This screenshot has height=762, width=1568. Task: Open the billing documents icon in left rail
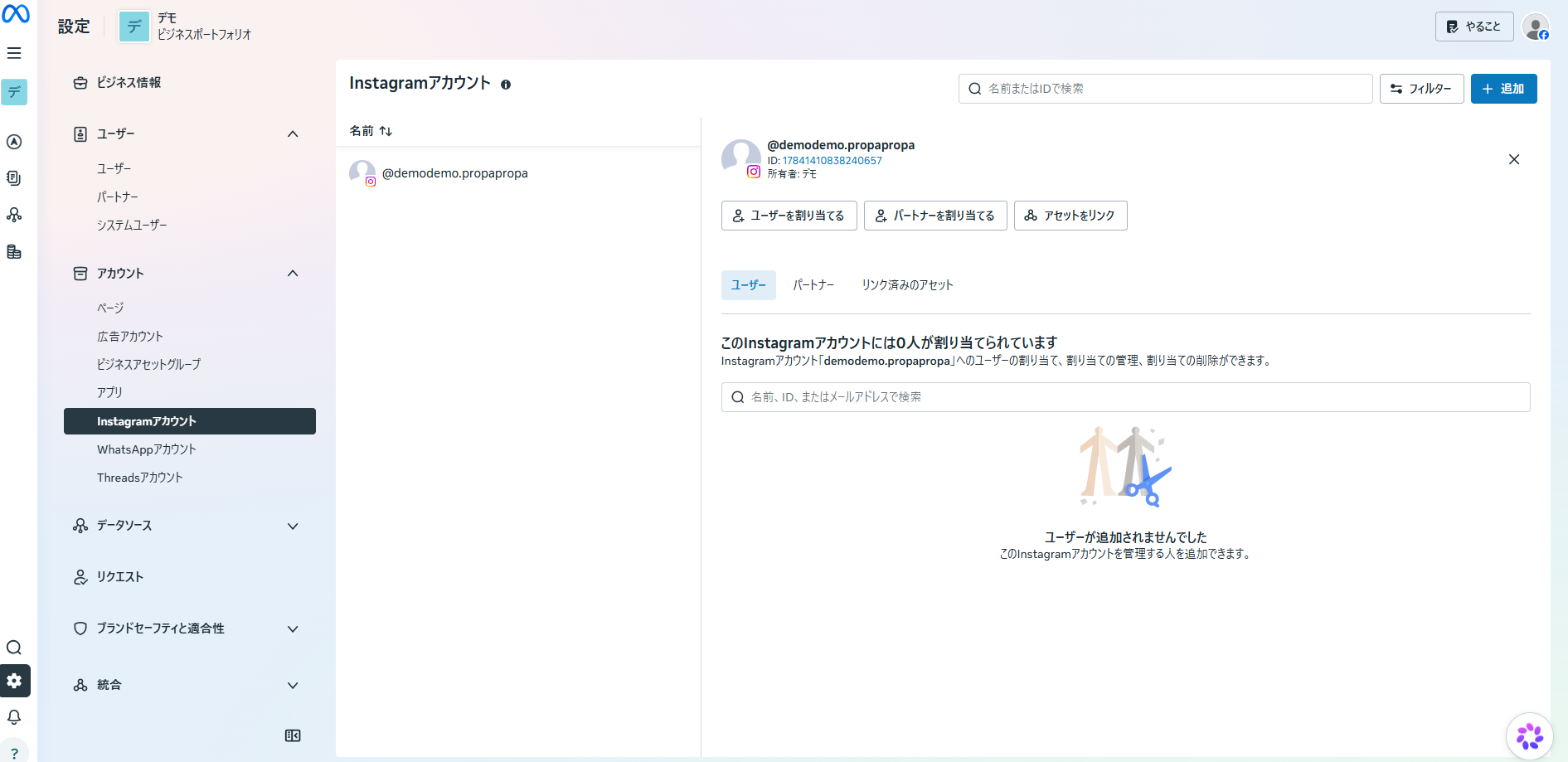(14, 178)
